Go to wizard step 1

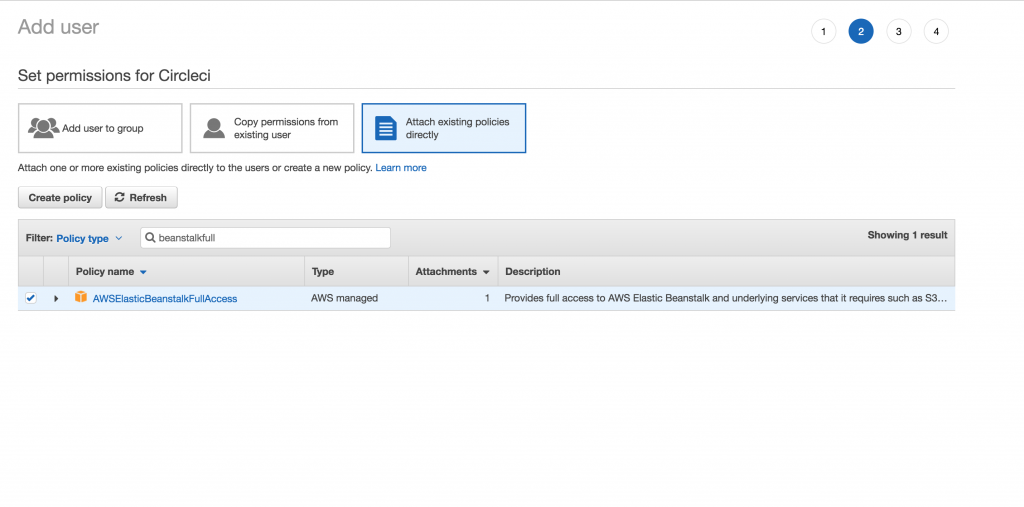click(824, 31)
